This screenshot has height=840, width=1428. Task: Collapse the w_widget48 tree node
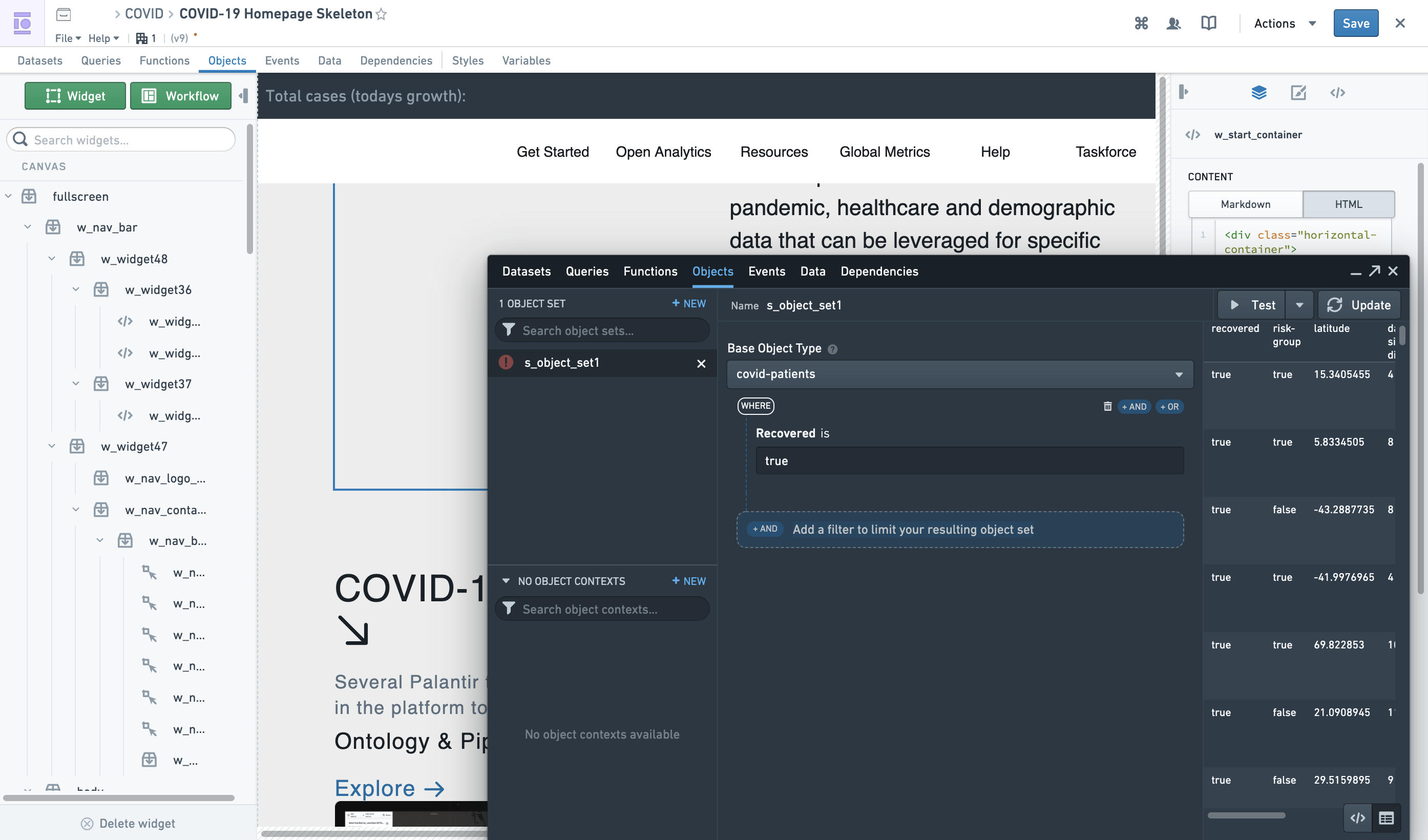click(52, 259)
